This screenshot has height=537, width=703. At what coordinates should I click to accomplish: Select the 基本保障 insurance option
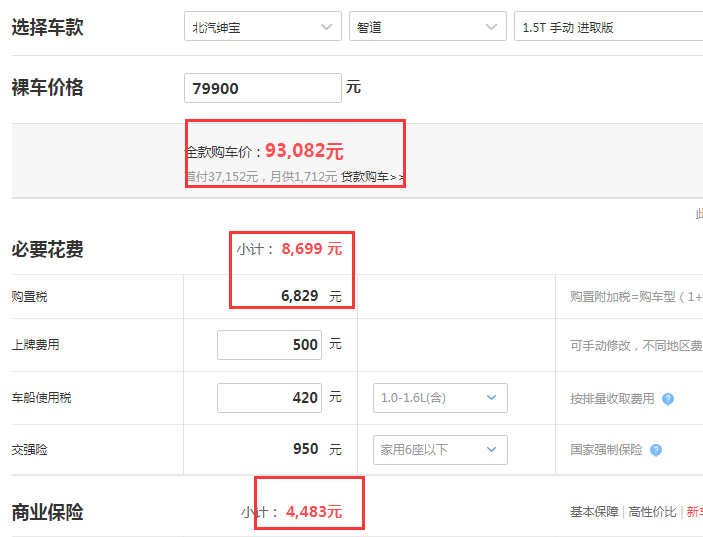tap(594, 511)
